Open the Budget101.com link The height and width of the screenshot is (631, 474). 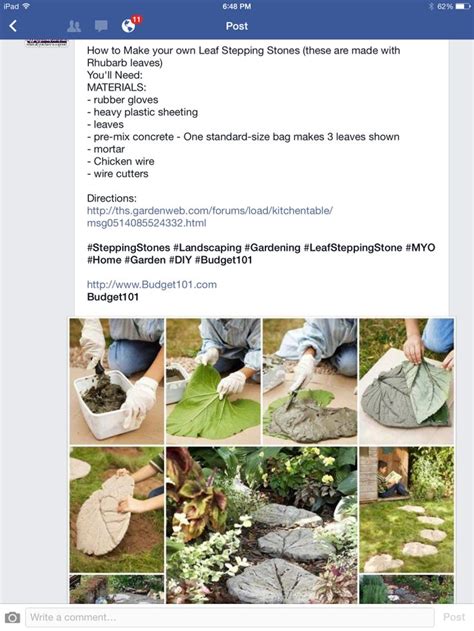point(152,285)
